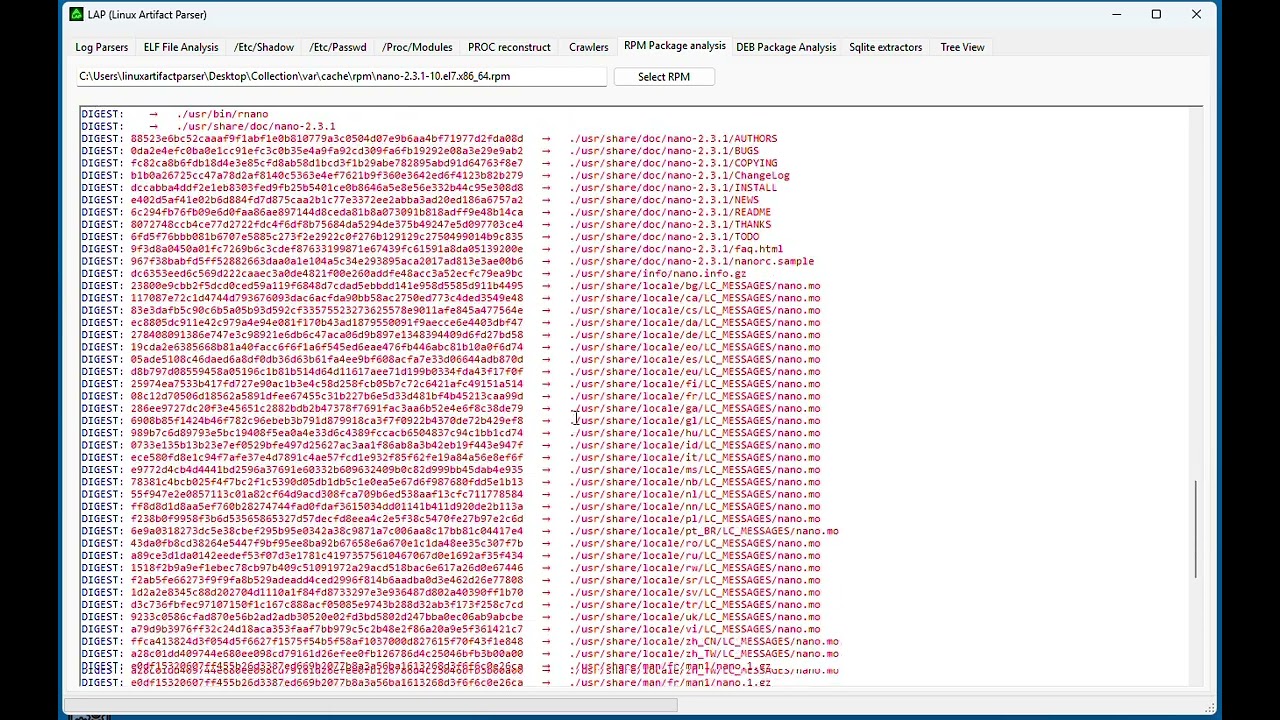Click the nano-2.3.1/INSTALL path
Viewport: 1280px width, 720px height.
673,188
